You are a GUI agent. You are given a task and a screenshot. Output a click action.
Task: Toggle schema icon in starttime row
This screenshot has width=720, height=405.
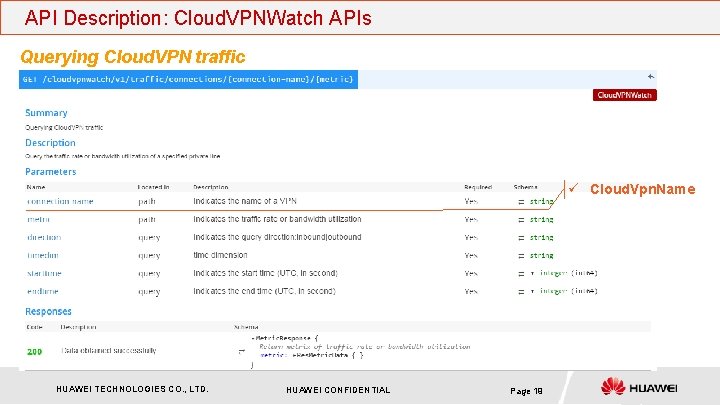[521, 274]
